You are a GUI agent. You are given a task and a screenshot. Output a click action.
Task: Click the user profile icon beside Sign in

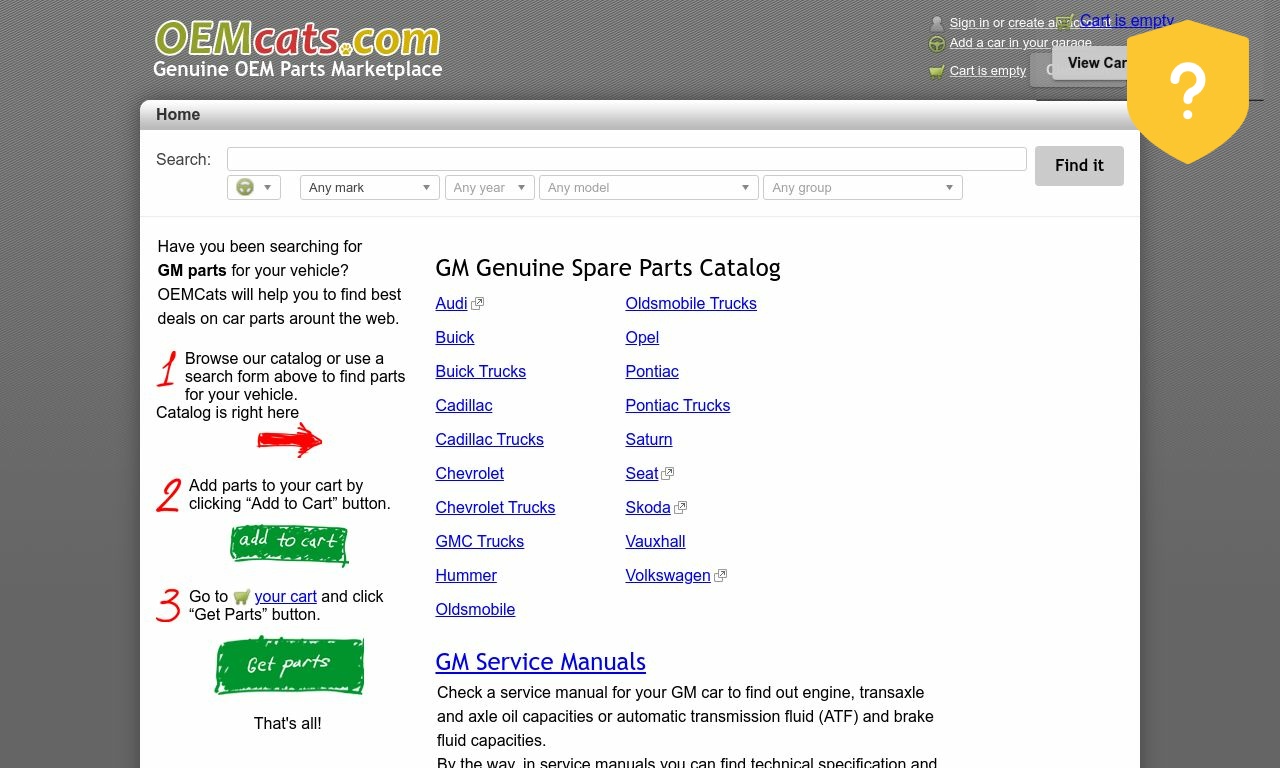[937, 23]
